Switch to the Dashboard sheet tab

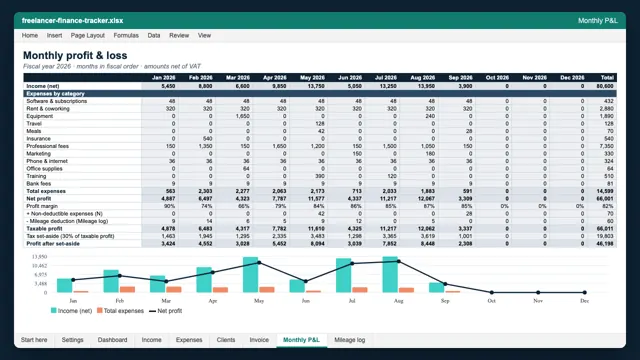(112, 340)
